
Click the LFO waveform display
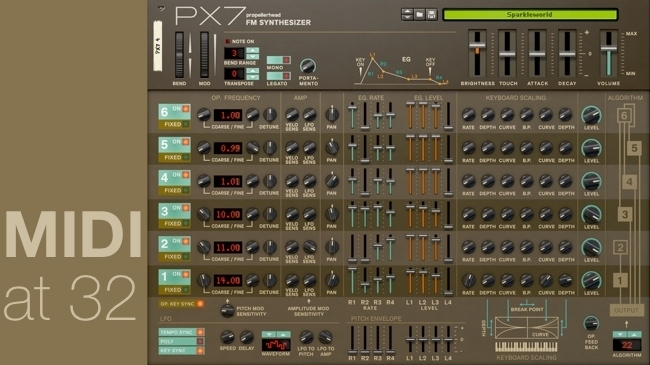click(276, 345)
